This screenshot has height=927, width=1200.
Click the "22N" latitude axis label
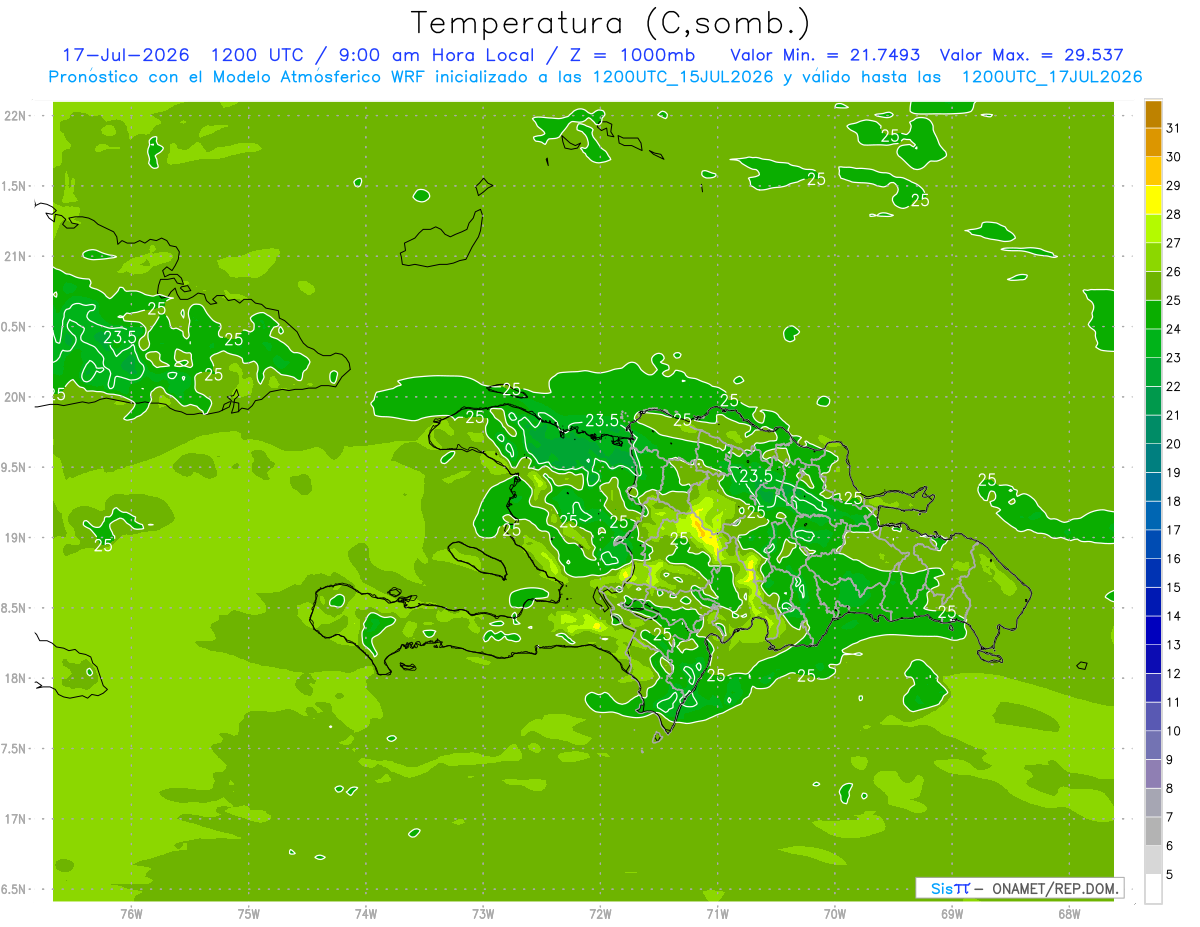pyautogui.click(x=17, y=116)
